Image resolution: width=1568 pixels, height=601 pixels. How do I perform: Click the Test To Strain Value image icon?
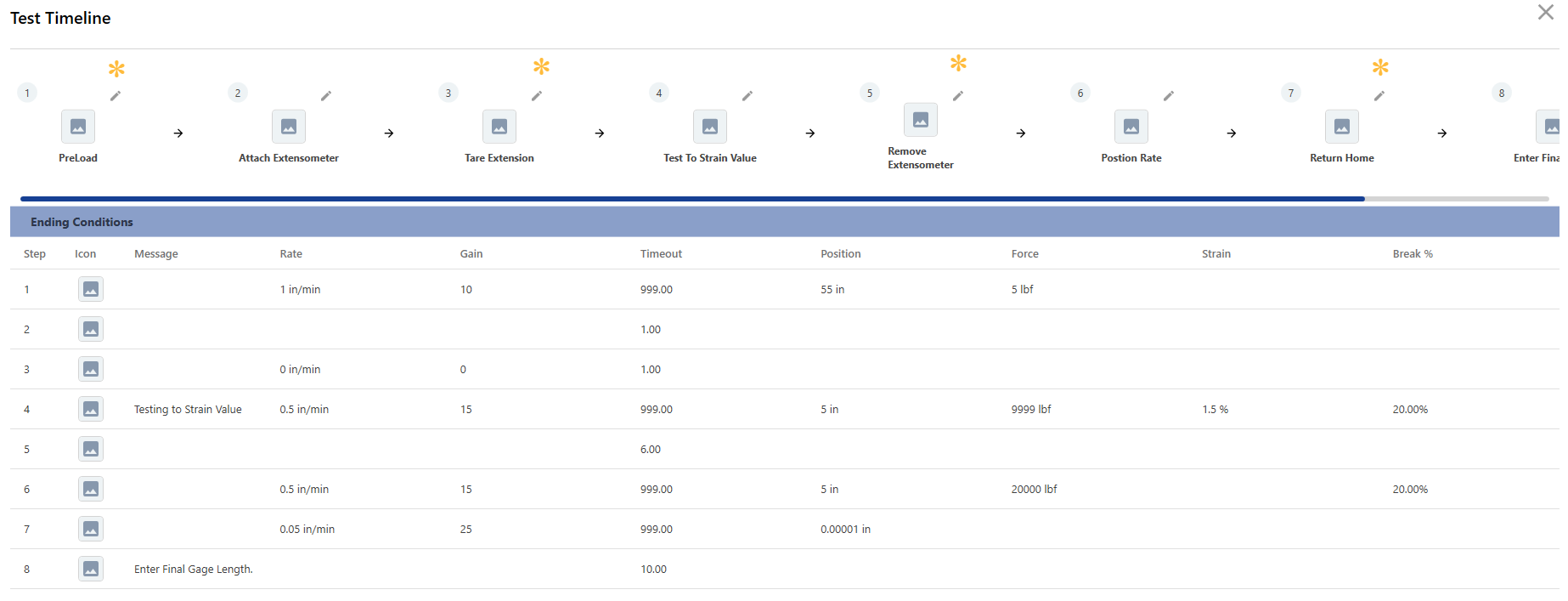point(710,127)
